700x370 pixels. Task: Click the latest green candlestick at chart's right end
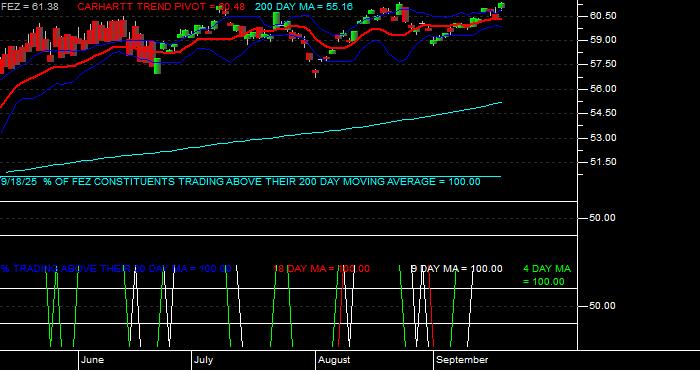[x=501, y=5]
